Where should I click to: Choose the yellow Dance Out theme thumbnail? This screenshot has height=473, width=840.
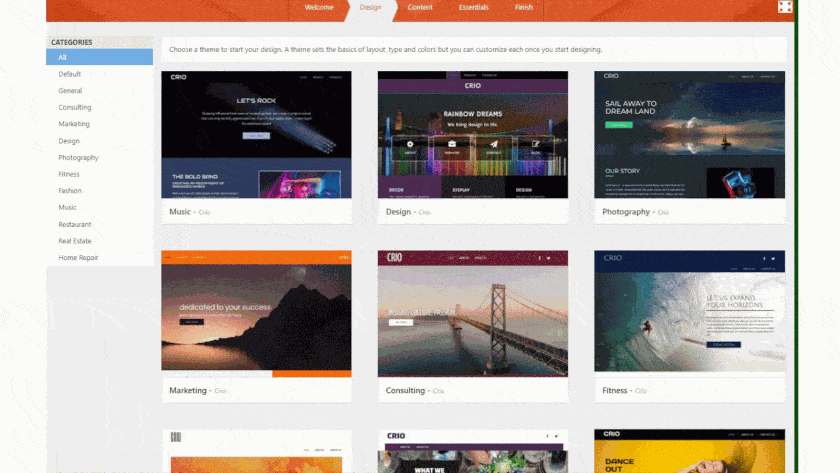(x=689, y=451)
